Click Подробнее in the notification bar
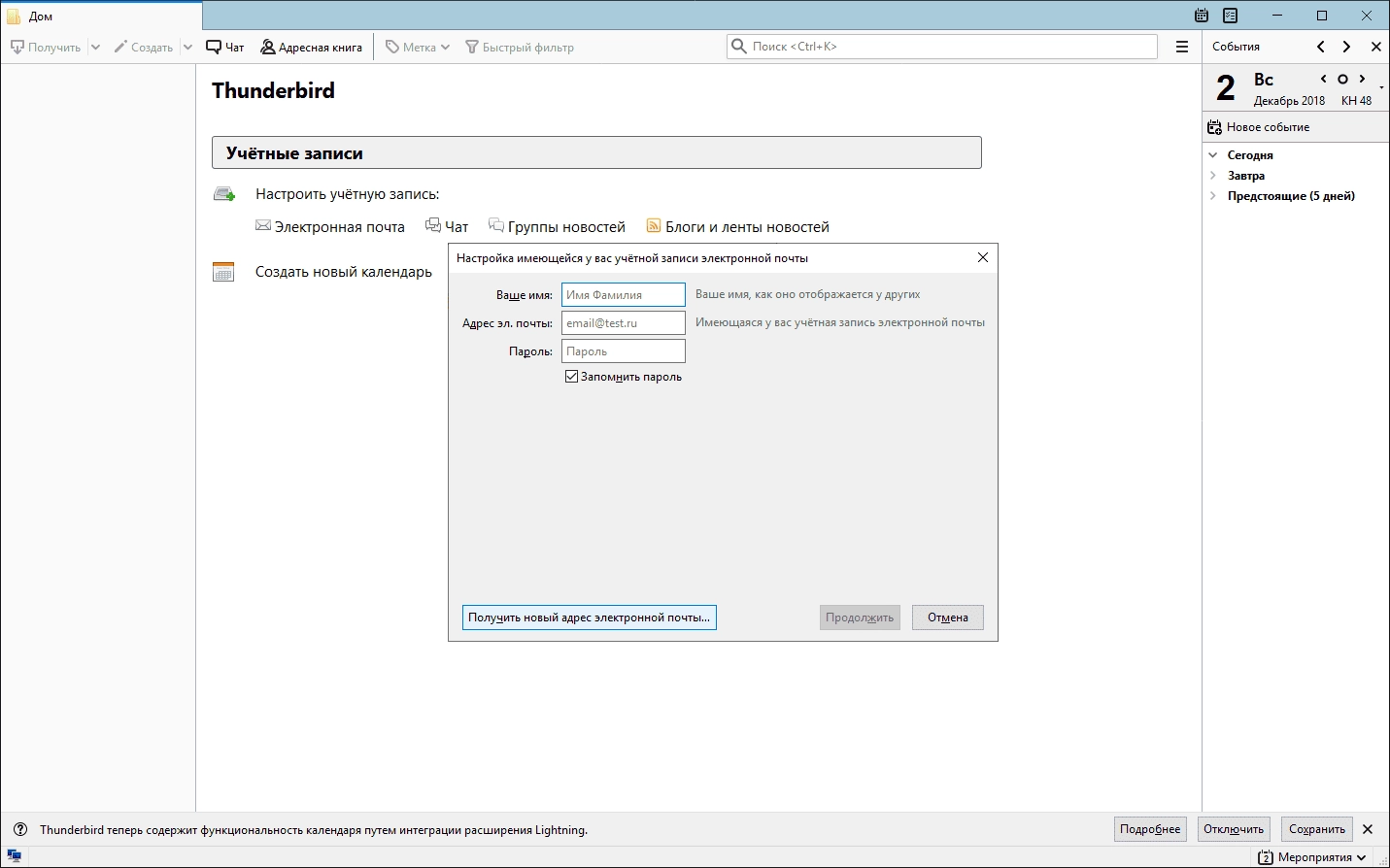This screenshot has height=868, width=1390. point(1150,829)
